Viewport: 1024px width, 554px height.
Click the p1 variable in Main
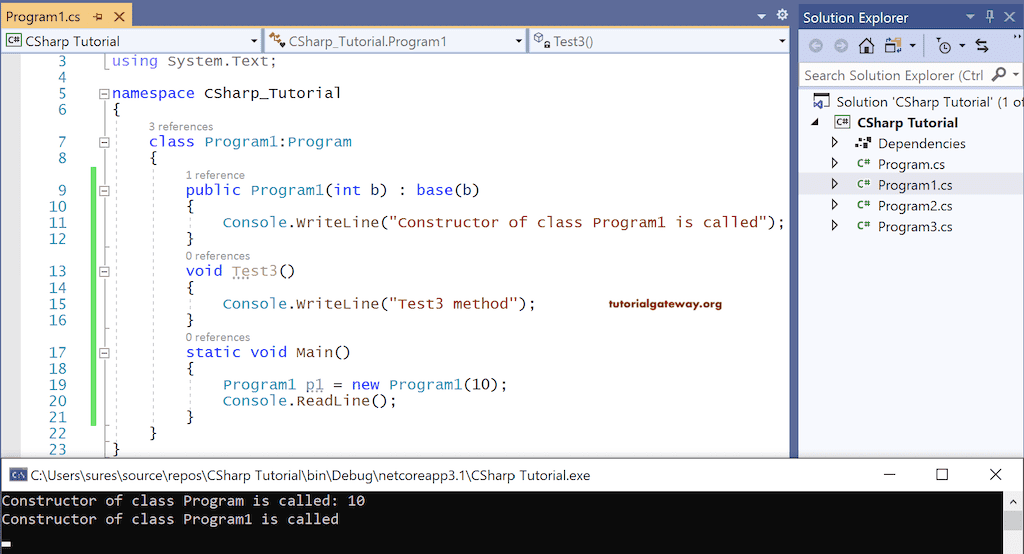[315, 385]
